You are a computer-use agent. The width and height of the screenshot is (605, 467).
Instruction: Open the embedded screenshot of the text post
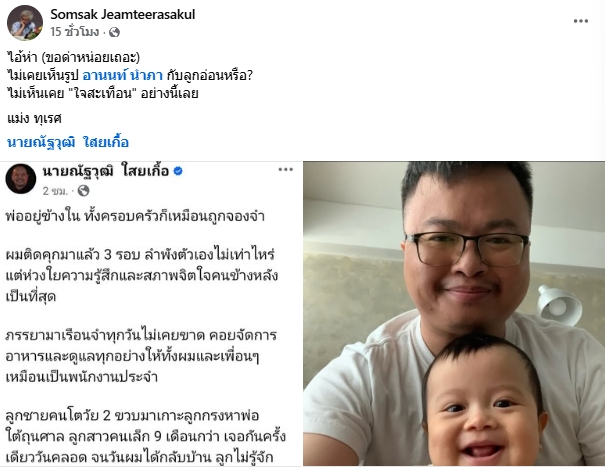pos(150,313)
